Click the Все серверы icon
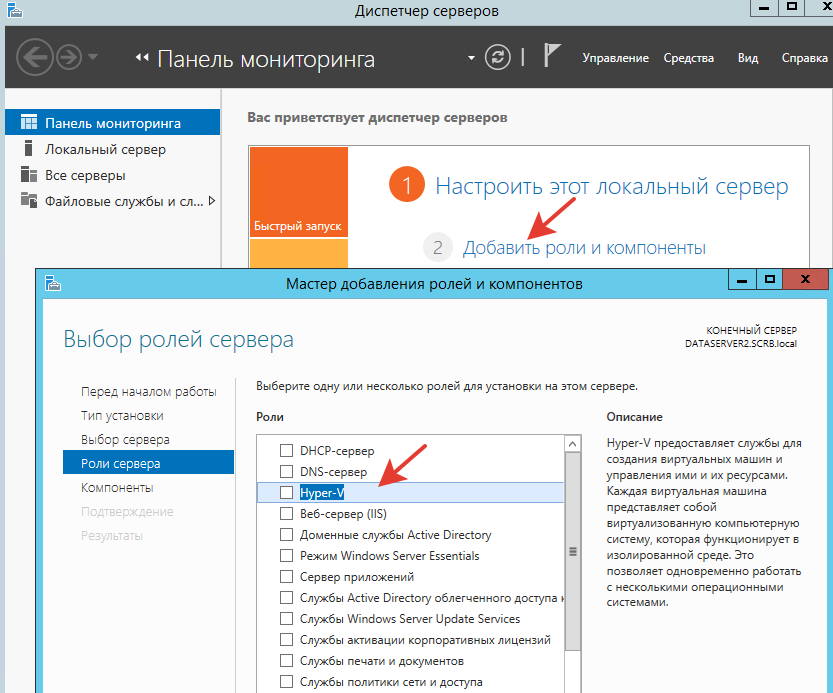 click(x=29, y=174)
